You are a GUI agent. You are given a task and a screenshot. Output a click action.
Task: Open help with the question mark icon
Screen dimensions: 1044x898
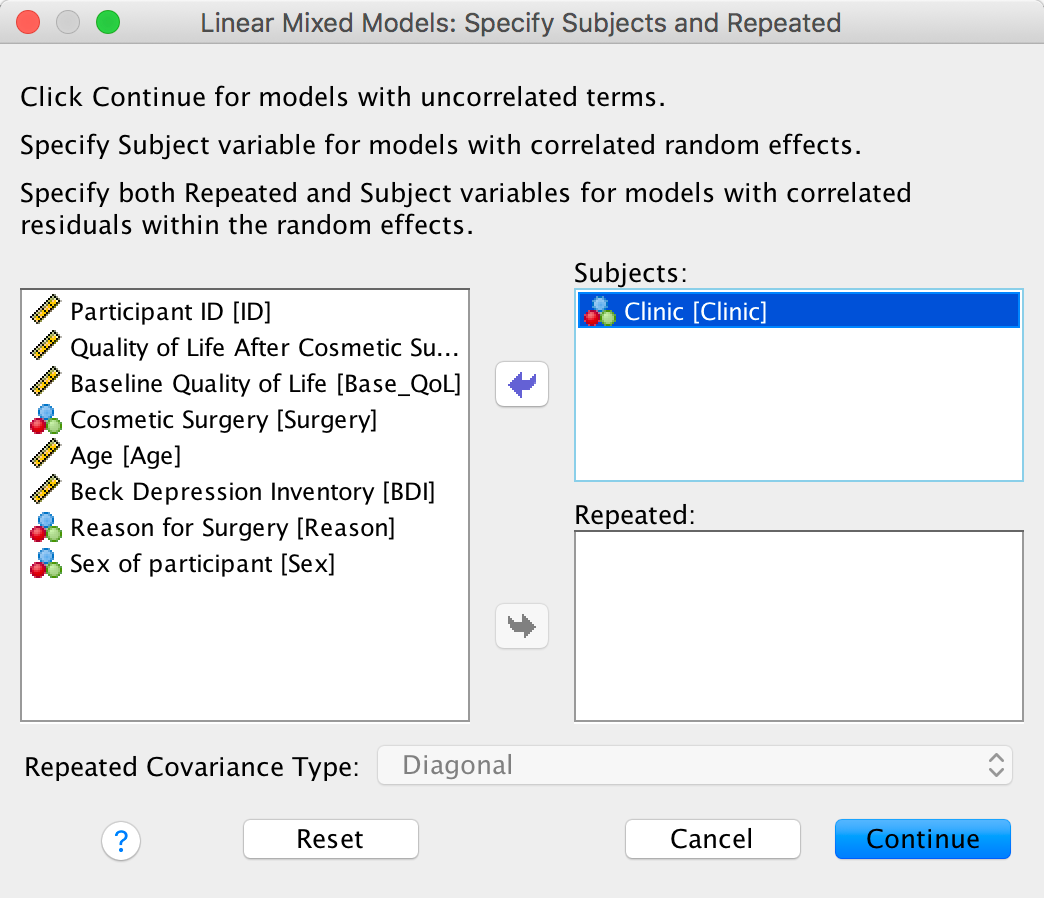coord(121,840)
